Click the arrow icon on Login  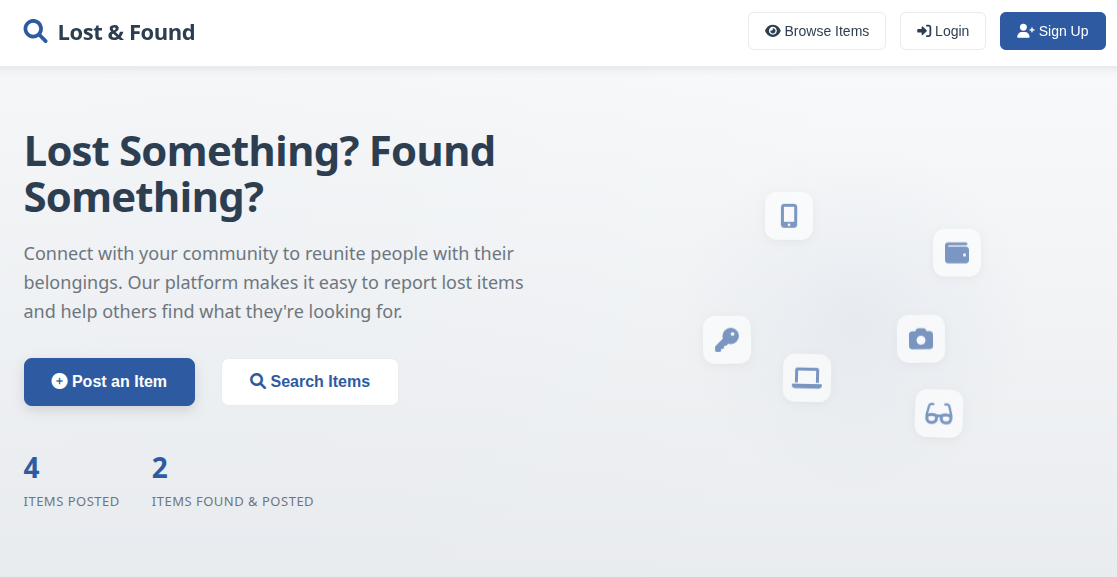point(924,31)
